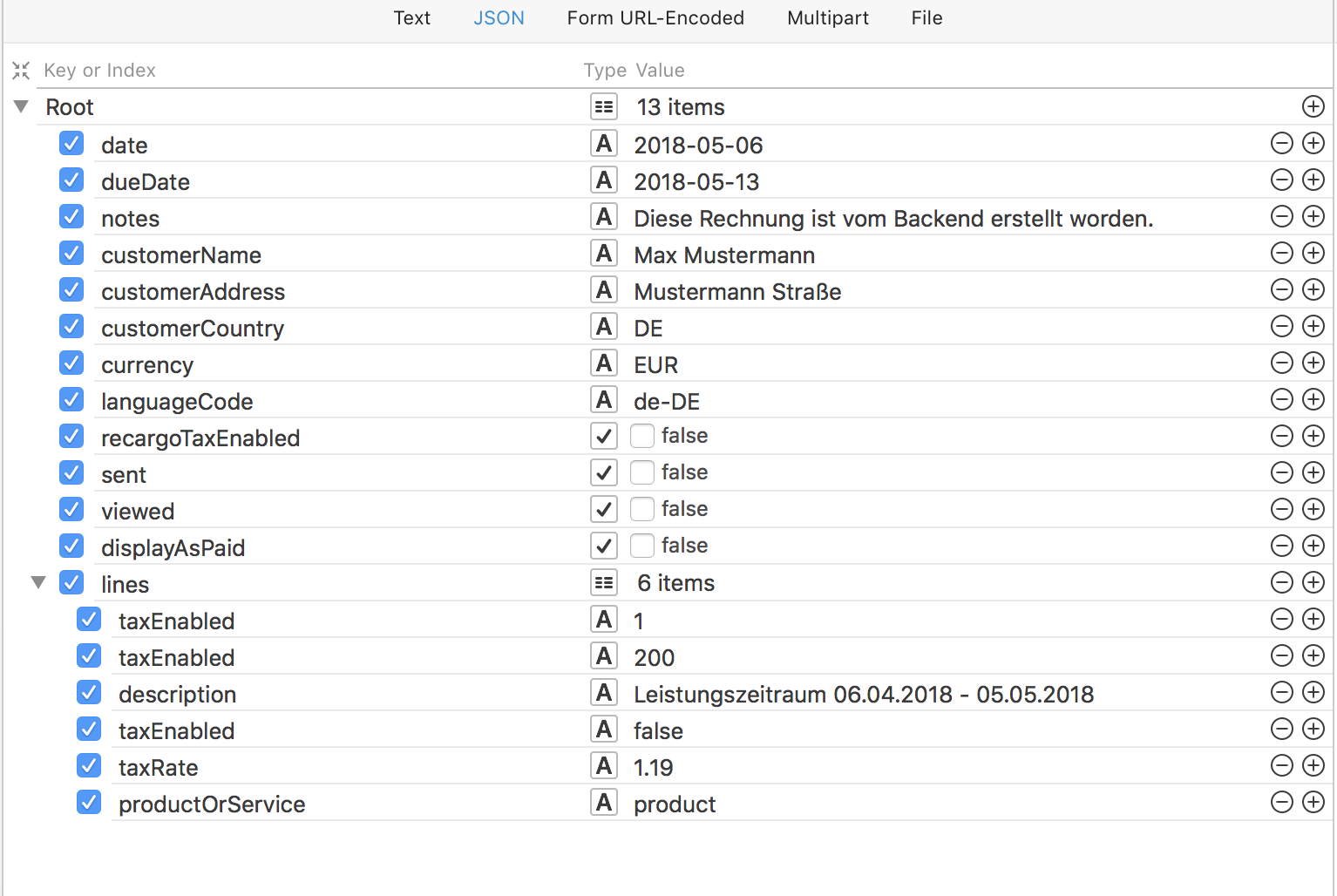The image size is (1337, 896).
Task: Open the Form URL-Encoded tab
Action: click(x=655, y=18)
